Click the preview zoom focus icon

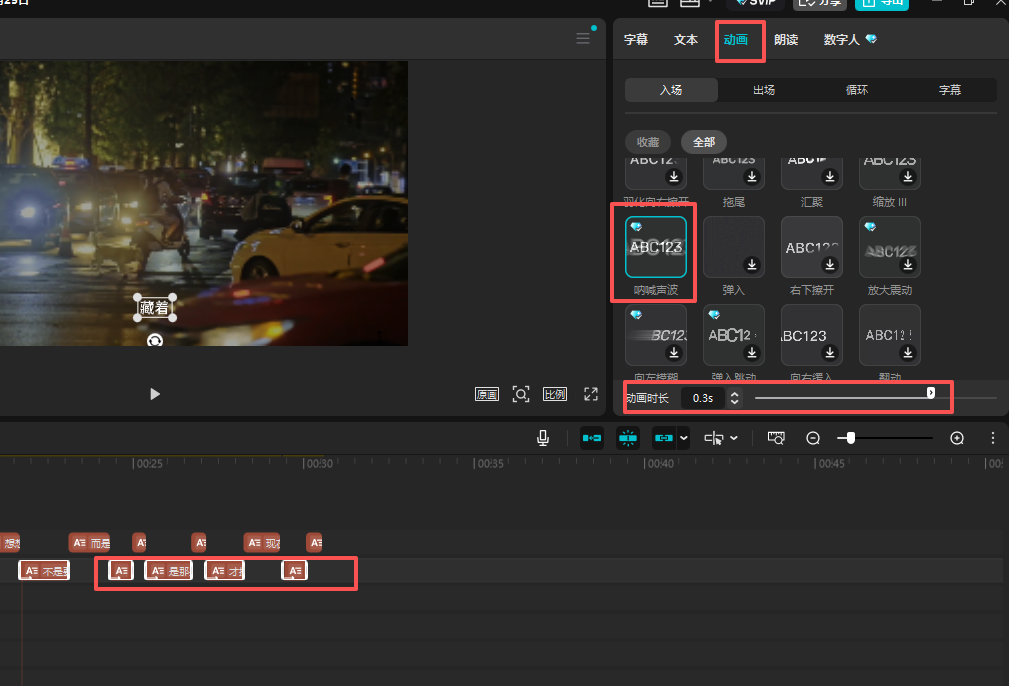[x=521, y=394]
